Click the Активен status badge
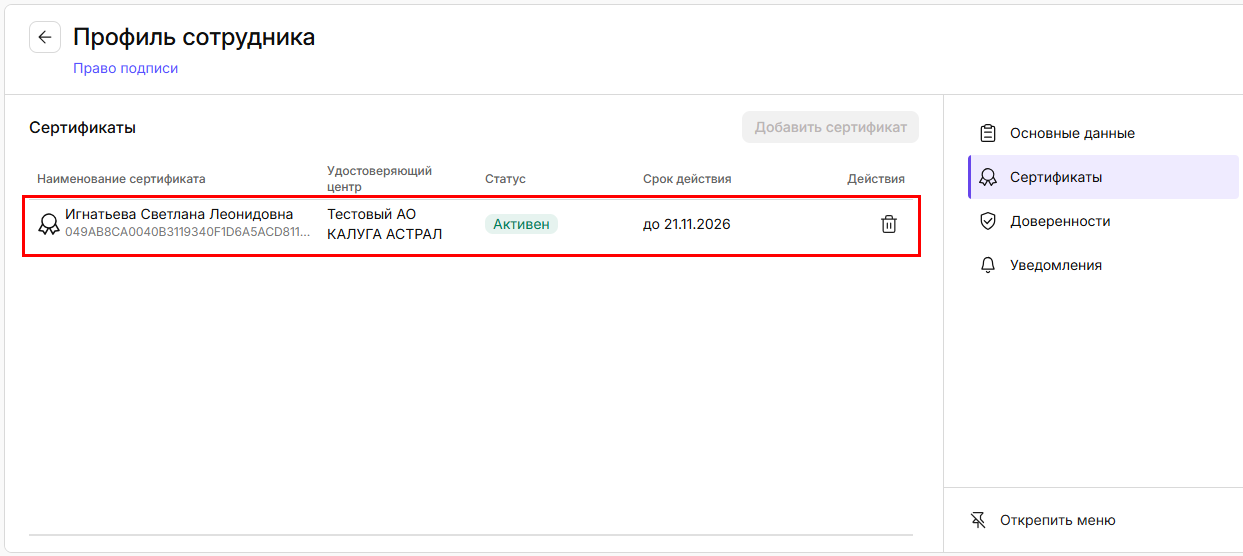 pos(521,224)
